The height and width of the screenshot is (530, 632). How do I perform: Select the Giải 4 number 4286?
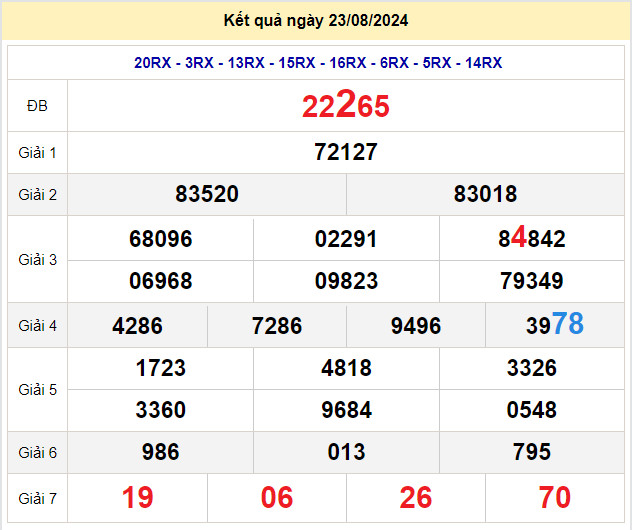tap(137, 326)
